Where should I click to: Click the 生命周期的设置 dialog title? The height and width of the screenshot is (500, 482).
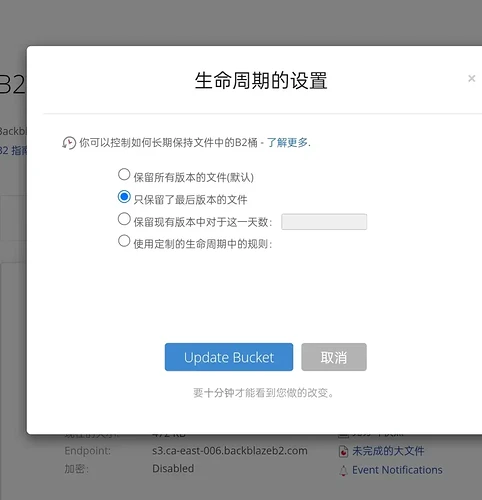[261, 81]
